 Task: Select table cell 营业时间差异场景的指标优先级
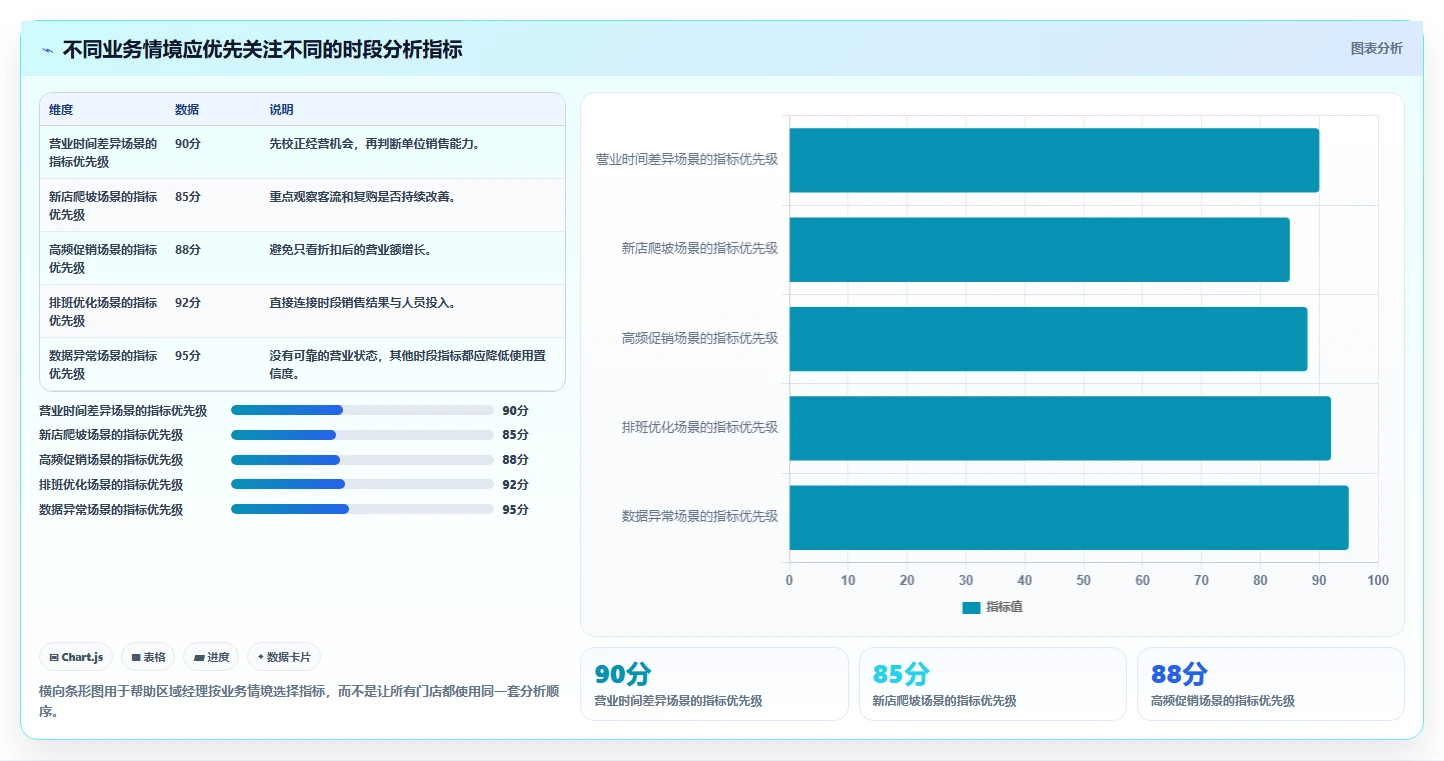click(x=104, y=152)
